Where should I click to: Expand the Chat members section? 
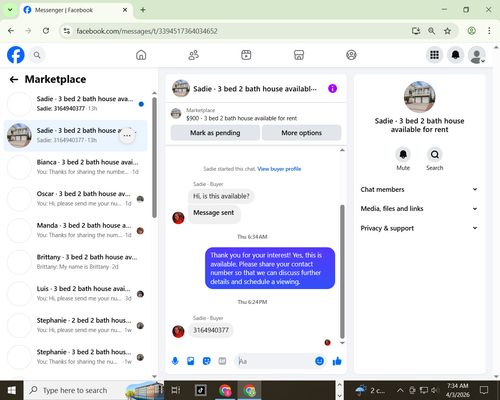click(419, 189)
